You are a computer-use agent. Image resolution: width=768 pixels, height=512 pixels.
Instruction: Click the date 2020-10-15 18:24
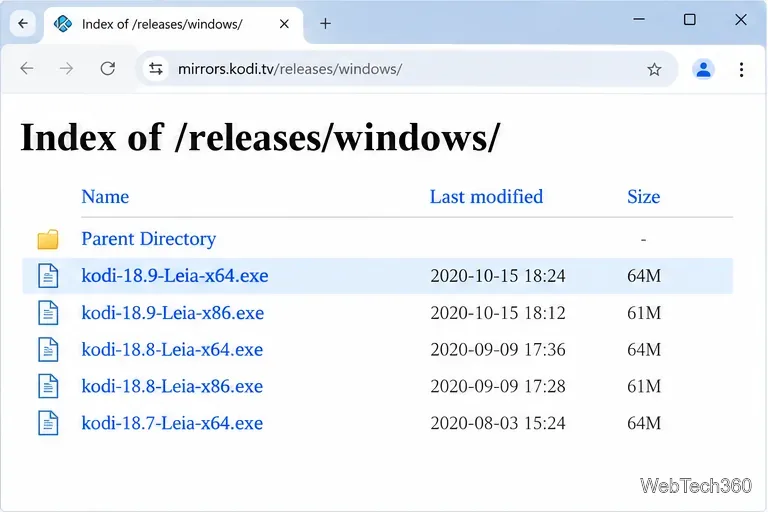pos(498,276)
